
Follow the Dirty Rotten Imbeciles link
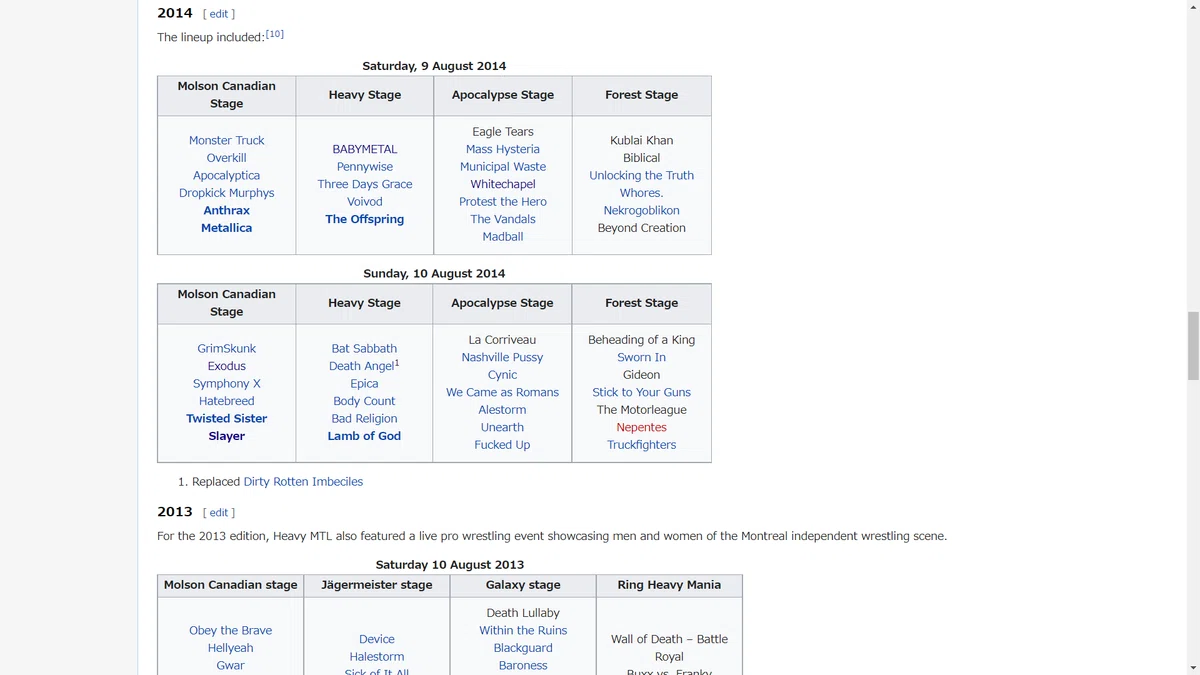(303, 482)
